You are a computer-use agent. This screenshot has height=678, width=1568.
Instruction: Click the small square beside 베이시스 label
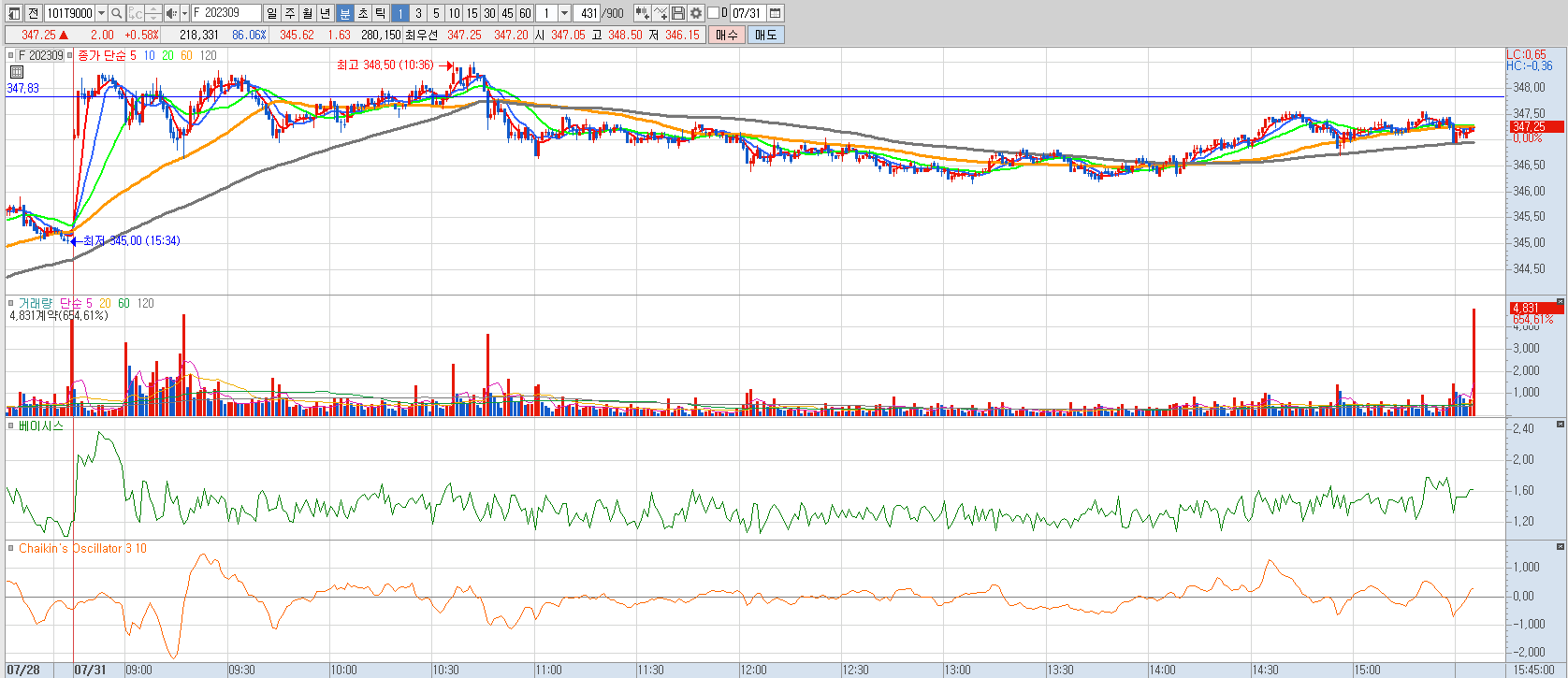10,426
